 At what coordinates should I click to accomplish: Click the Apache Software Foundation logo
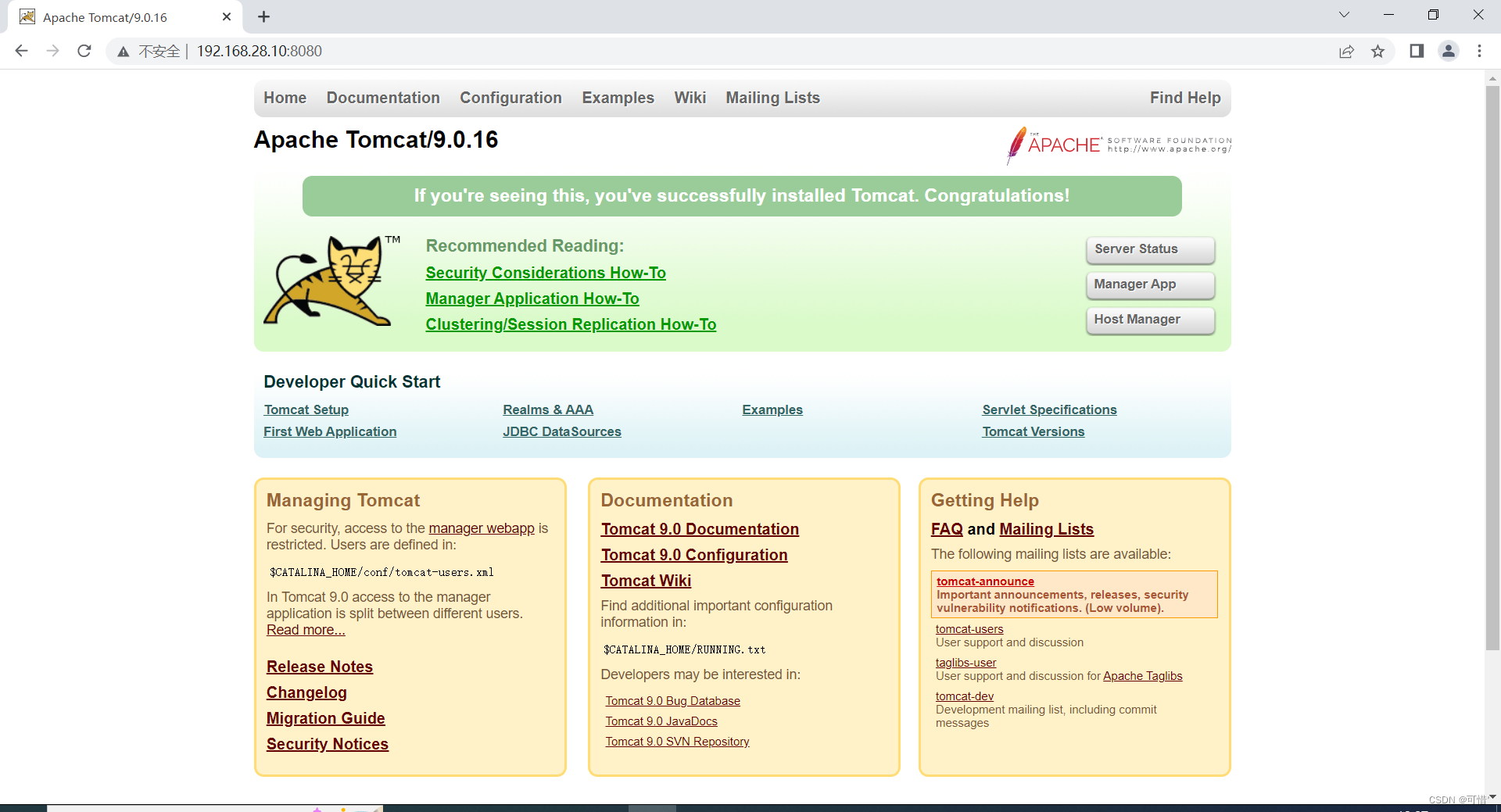[x=1119, y=145]
